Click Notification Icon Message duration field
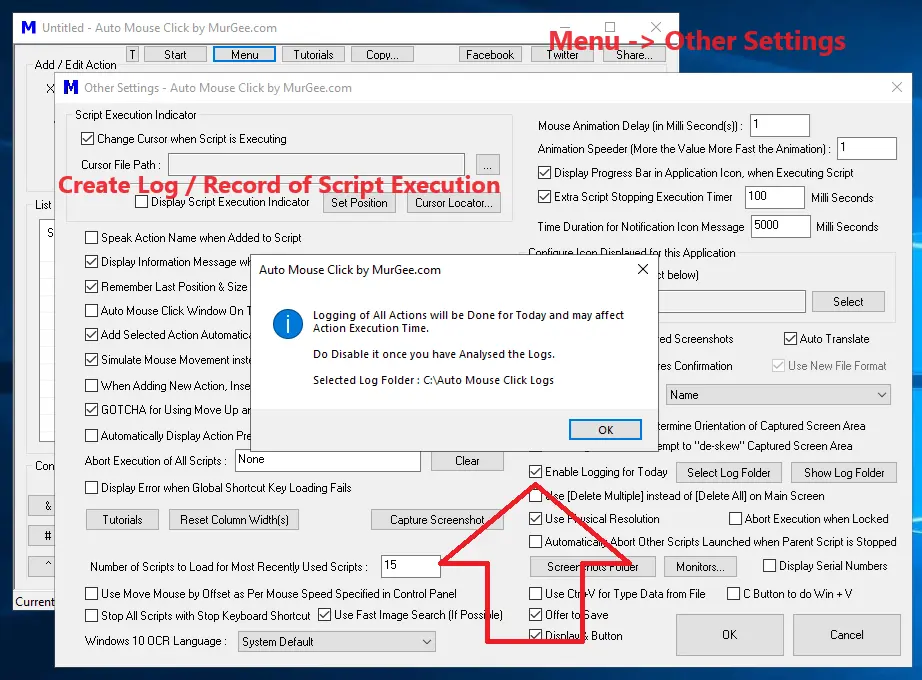The image size is (922, 680). [780, 226]
